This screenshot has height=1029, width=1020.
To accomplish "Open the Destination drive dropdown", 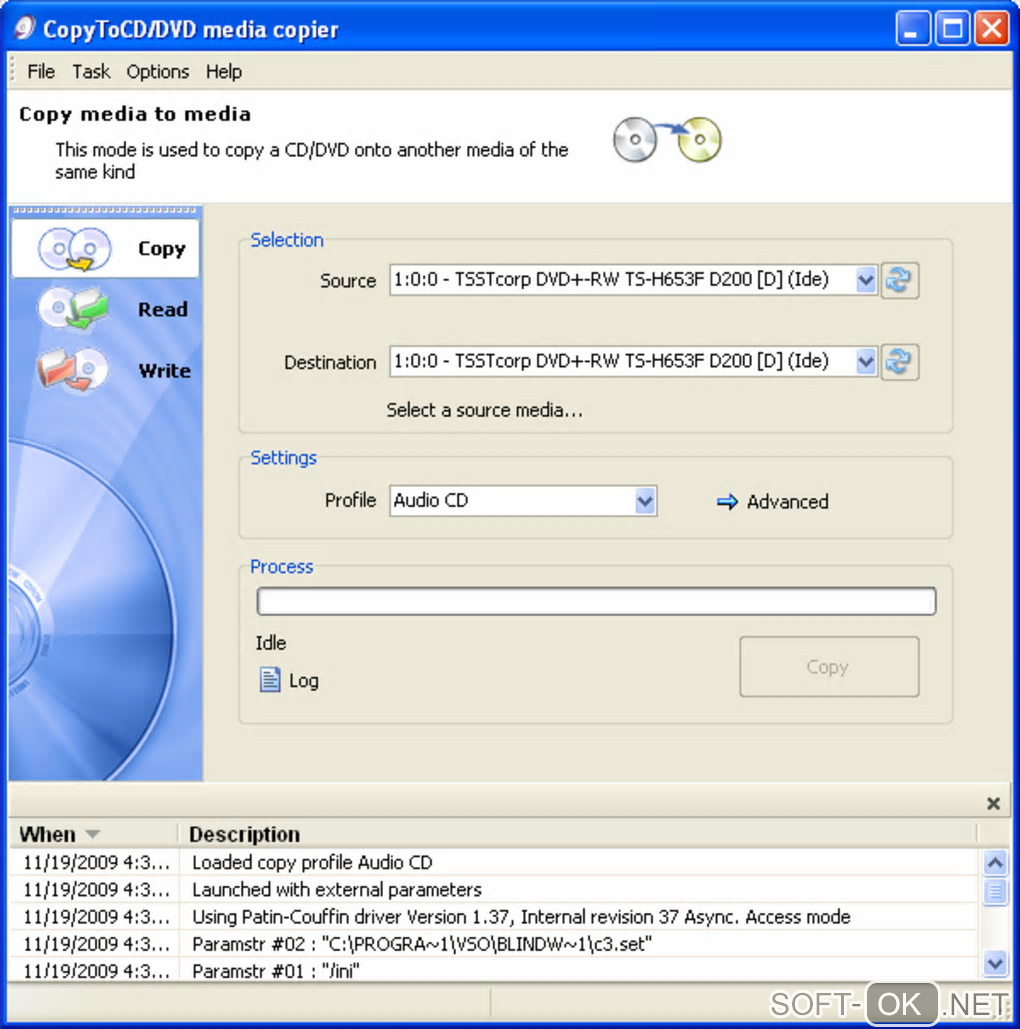I will coord(866,362).
